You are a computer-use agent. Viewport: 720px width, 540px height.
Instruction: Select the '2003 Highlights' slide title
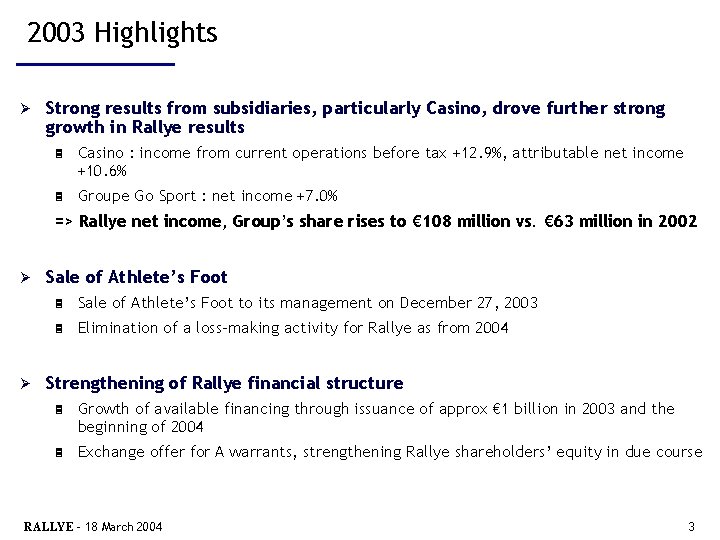tap(122, 34)
